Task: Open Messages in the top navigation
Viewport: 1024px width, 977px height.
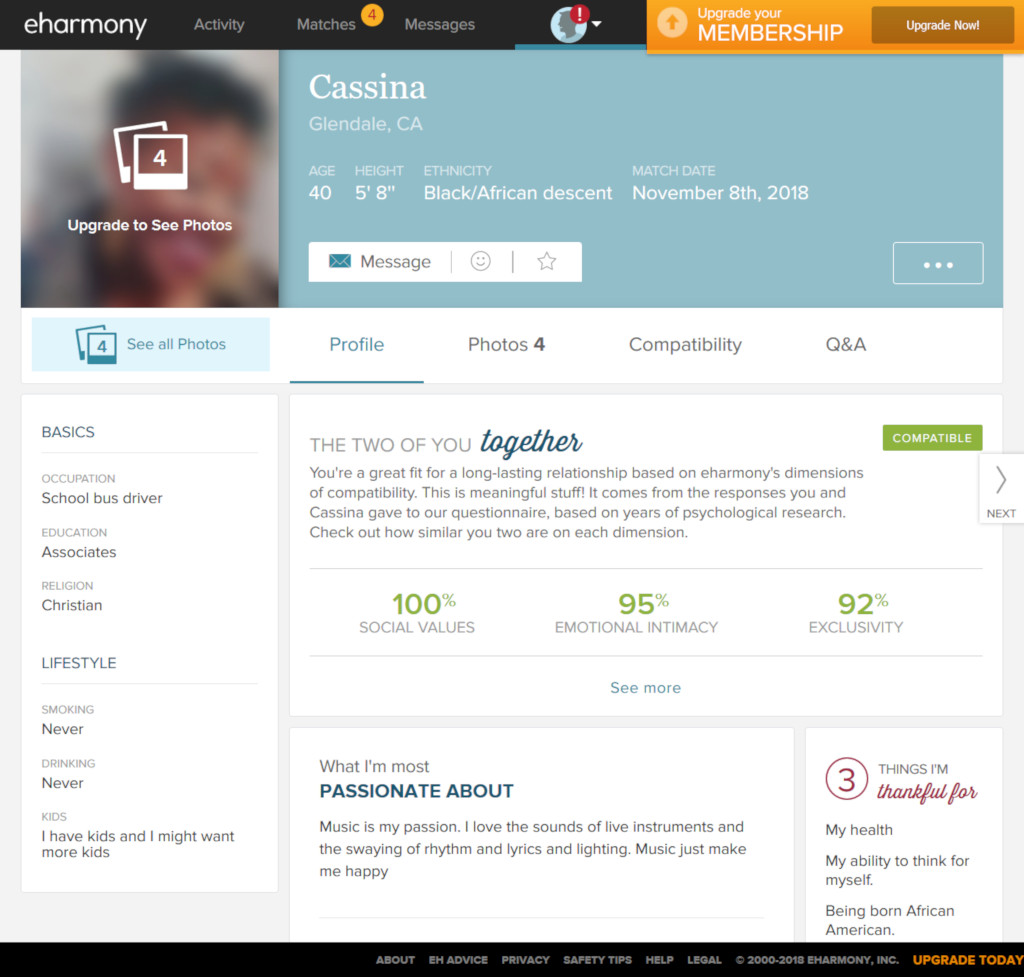Action: (x=439, y=24)
